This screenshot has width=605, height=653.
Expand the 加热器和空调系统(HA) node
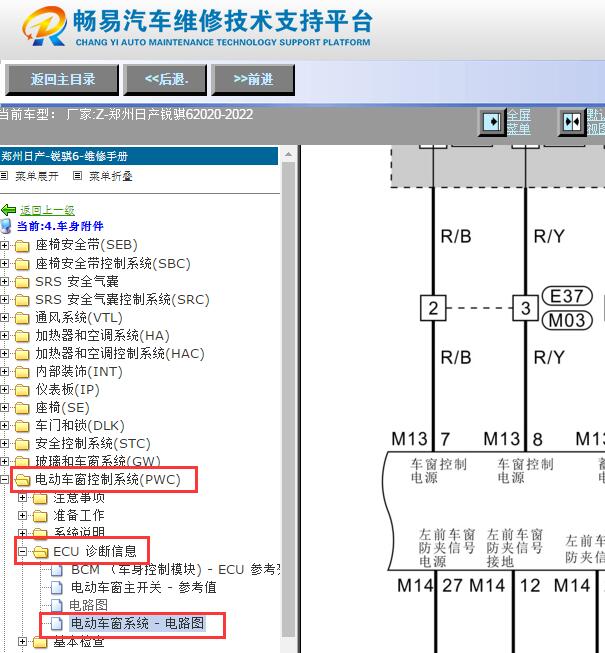click(4, 336)
